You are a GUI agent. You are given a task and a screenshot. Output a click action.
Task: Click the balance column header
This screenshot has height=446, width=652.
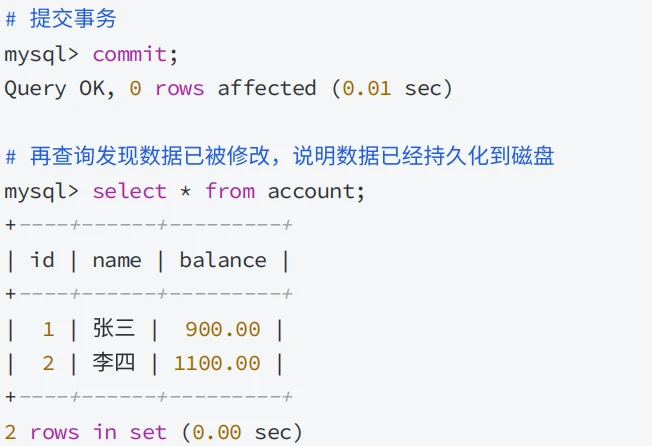tap(223, 260)
